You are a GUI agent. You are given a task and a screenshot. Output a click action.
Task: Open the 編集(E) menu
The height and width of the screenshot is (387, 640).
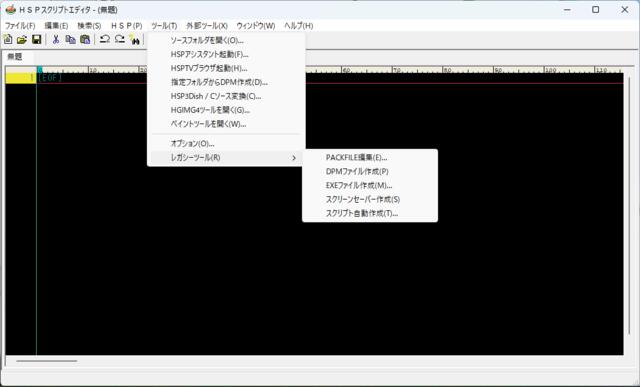pos(56,25)
